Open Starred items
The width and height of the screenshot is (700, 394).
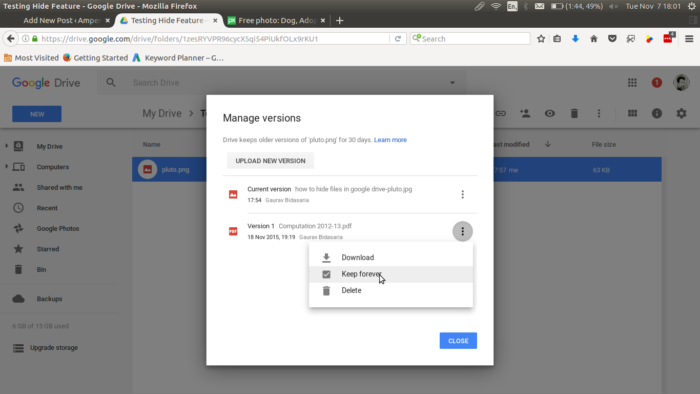coord(48,249)
